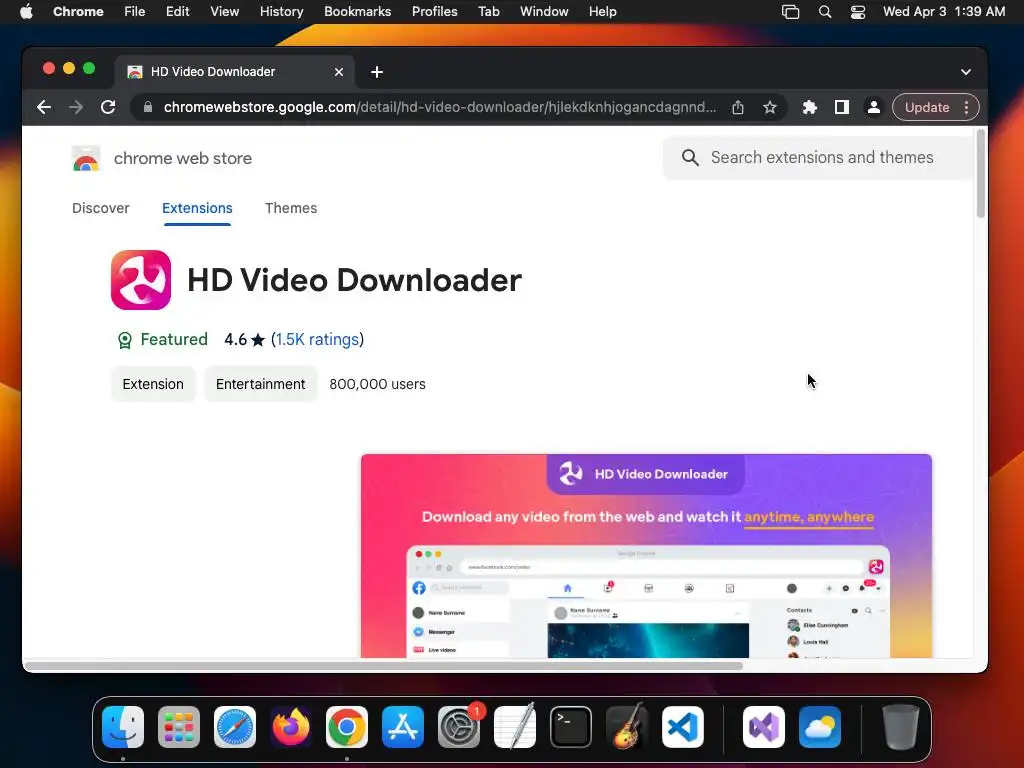Click the Extension category chip
Image resolution: width=1024 pixels, height=768 pixels.
(x=153, y=384)
